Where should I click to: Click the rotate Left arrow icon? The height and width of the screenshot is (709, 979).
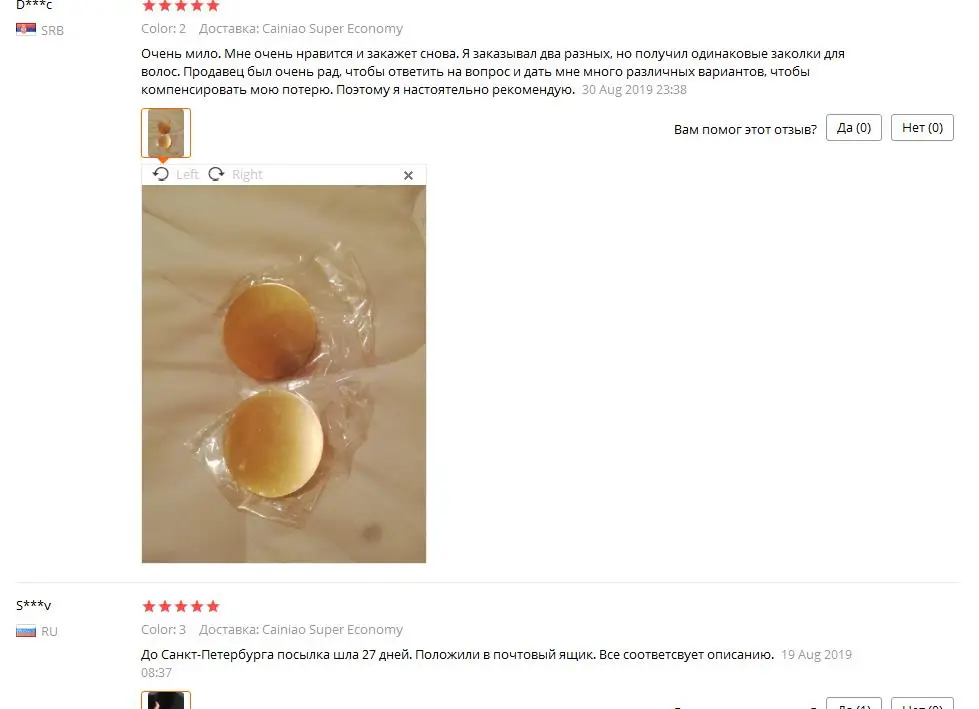(160, 174)
